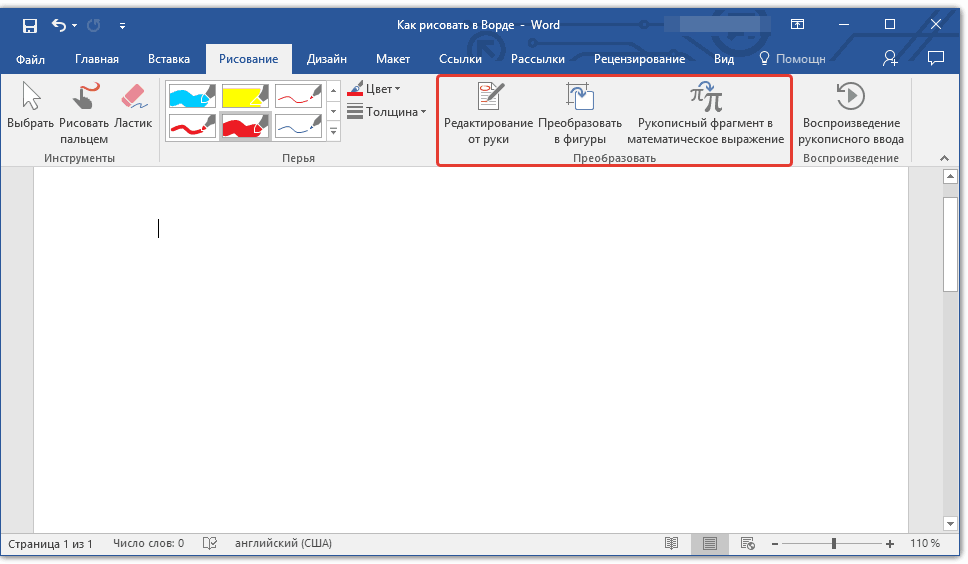Switch to the Дизайн tab
The image size is (968, 564).
point(327,59)
